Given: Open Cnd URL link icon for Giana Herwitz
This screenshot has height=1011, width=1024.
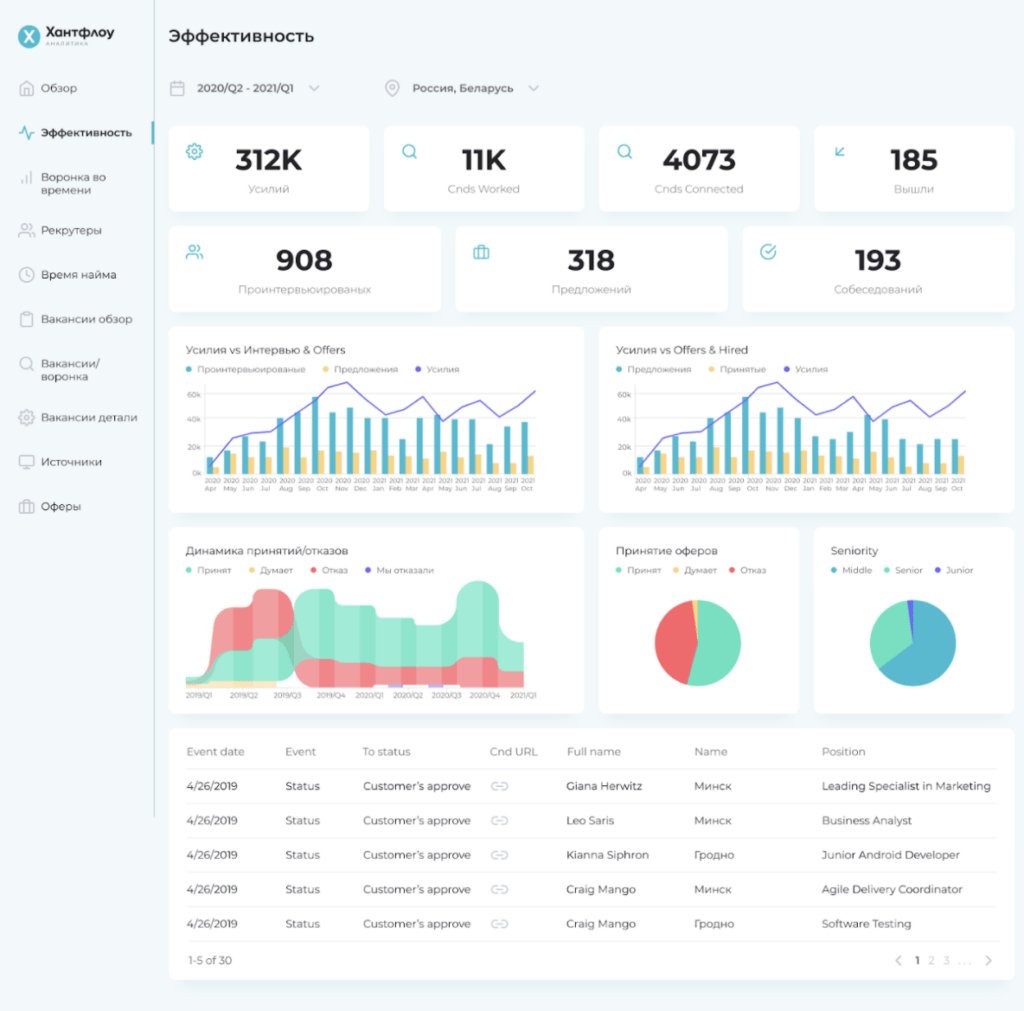Looking at the screenshot, I should point(499,787).
